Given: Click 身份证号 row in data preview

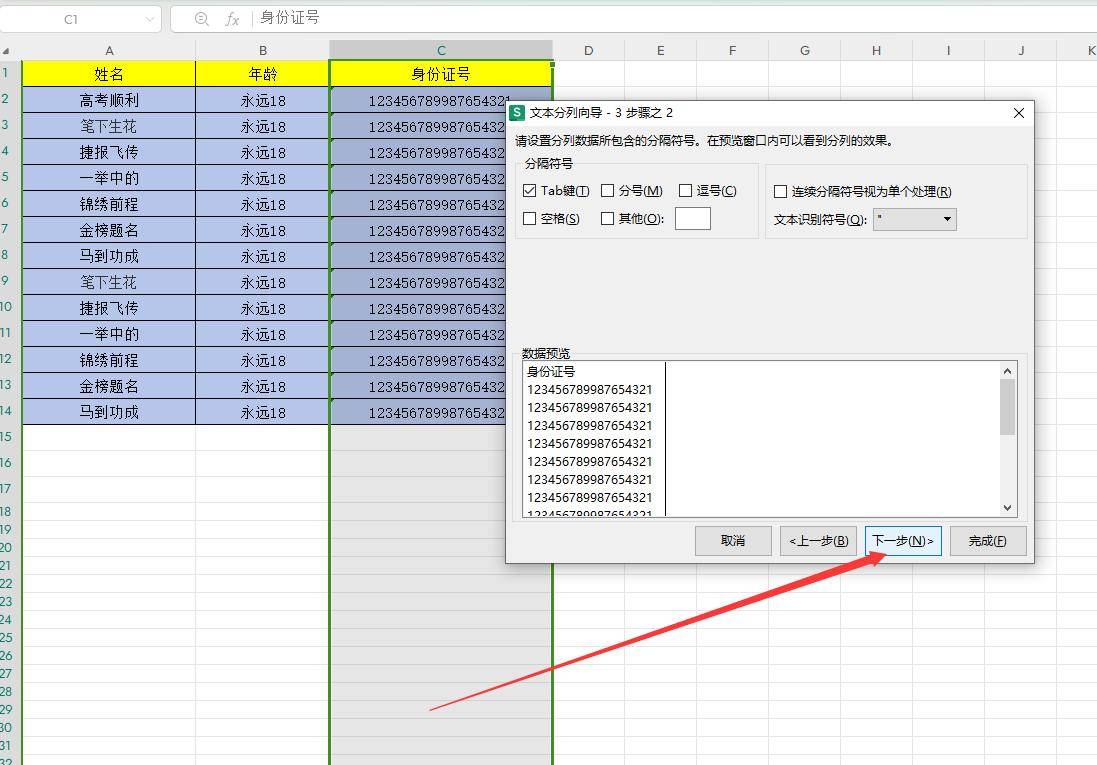Looking at the screenshot, I should (551, 372).
